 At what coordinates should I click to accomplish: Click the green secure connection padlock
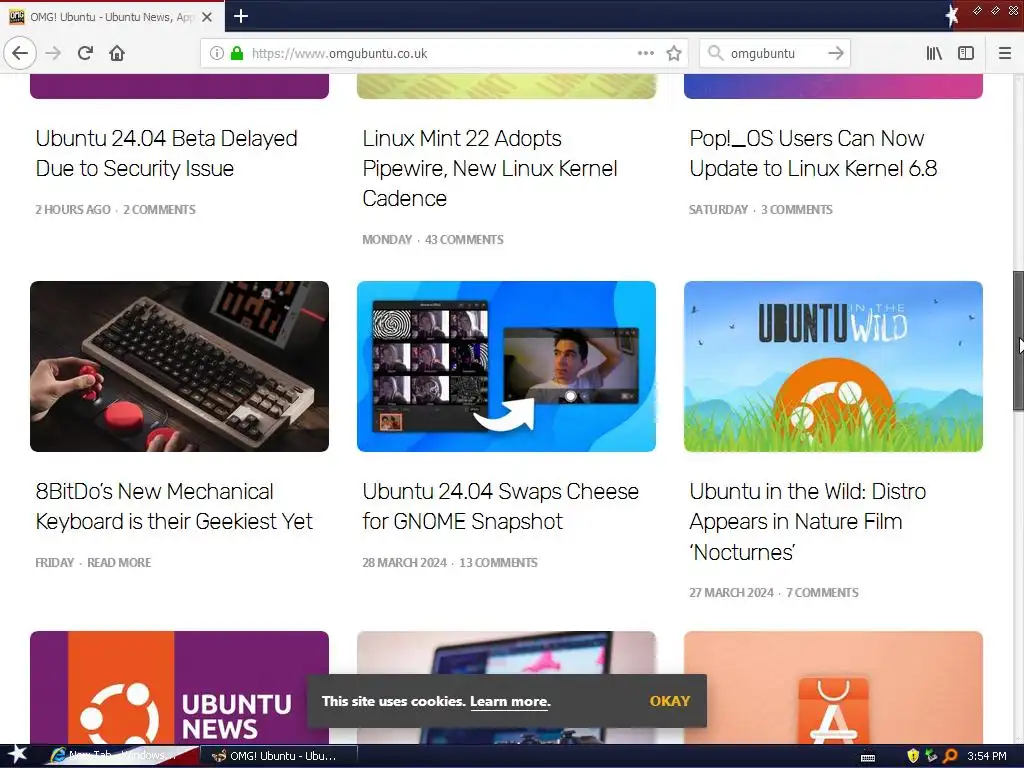coord(237,54)
